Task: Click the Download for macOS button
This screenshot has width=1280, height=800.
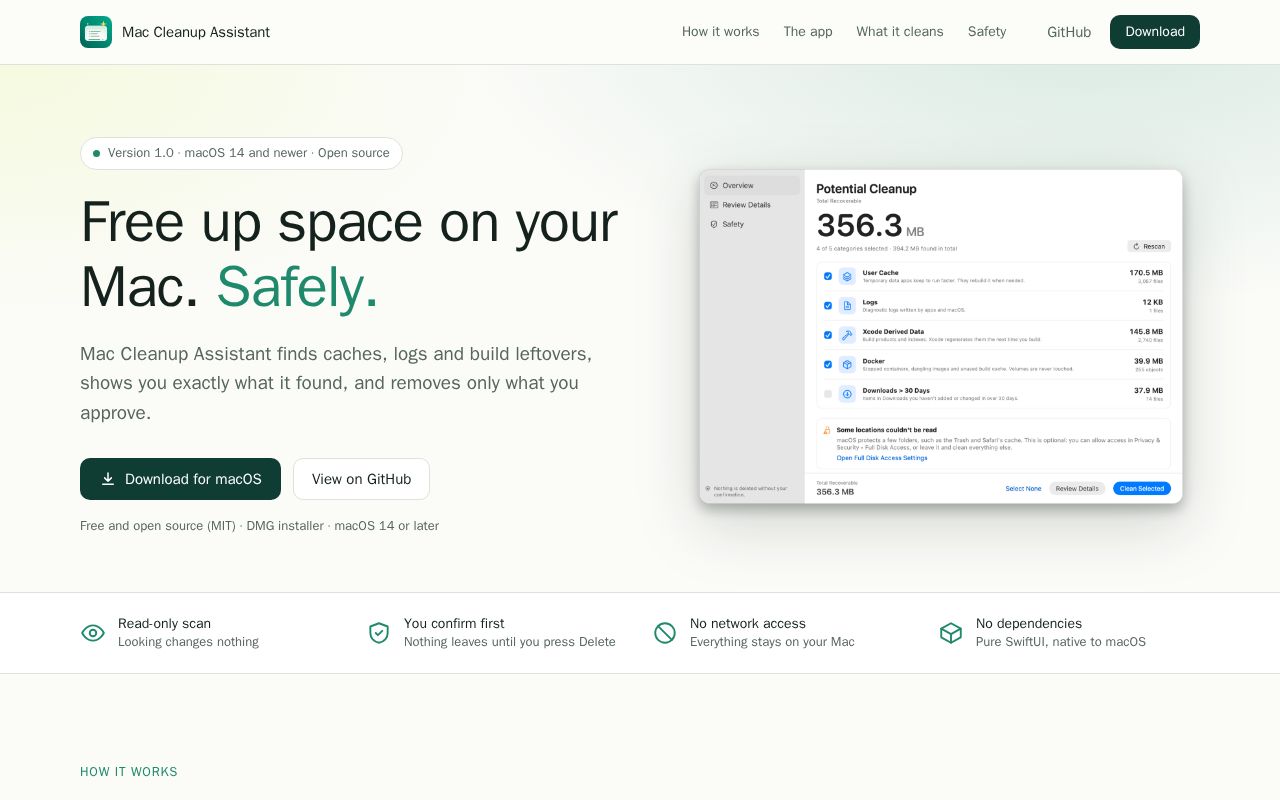Action: (x=180, y=479)
